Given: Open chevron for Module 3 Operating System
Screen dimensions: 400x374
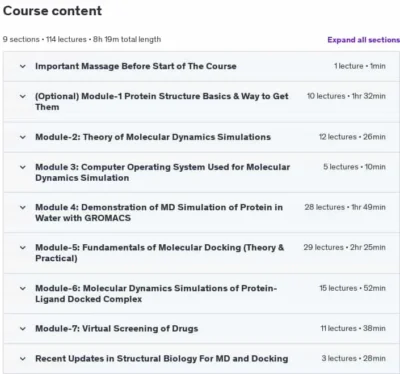Looking at the screenshot, I should 23,167.
